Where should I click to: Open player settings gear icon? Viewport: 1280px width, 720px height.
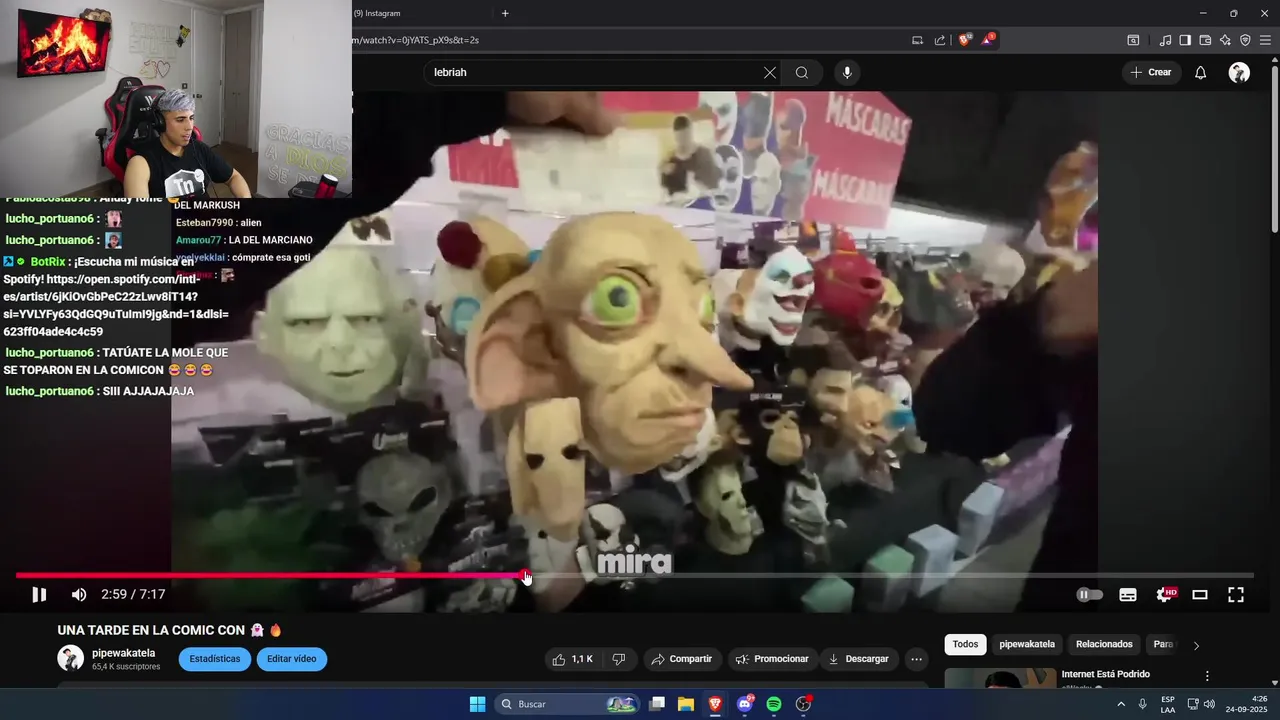click(x=1165, y=595)
